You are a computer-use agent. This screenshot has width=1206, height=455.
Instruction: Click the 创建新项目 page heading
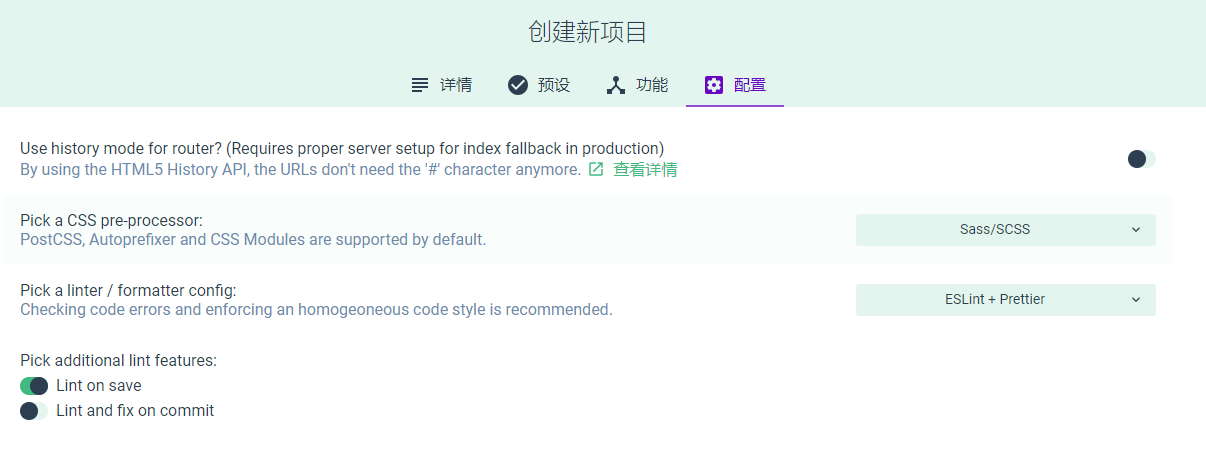click(x=588, y=32)
